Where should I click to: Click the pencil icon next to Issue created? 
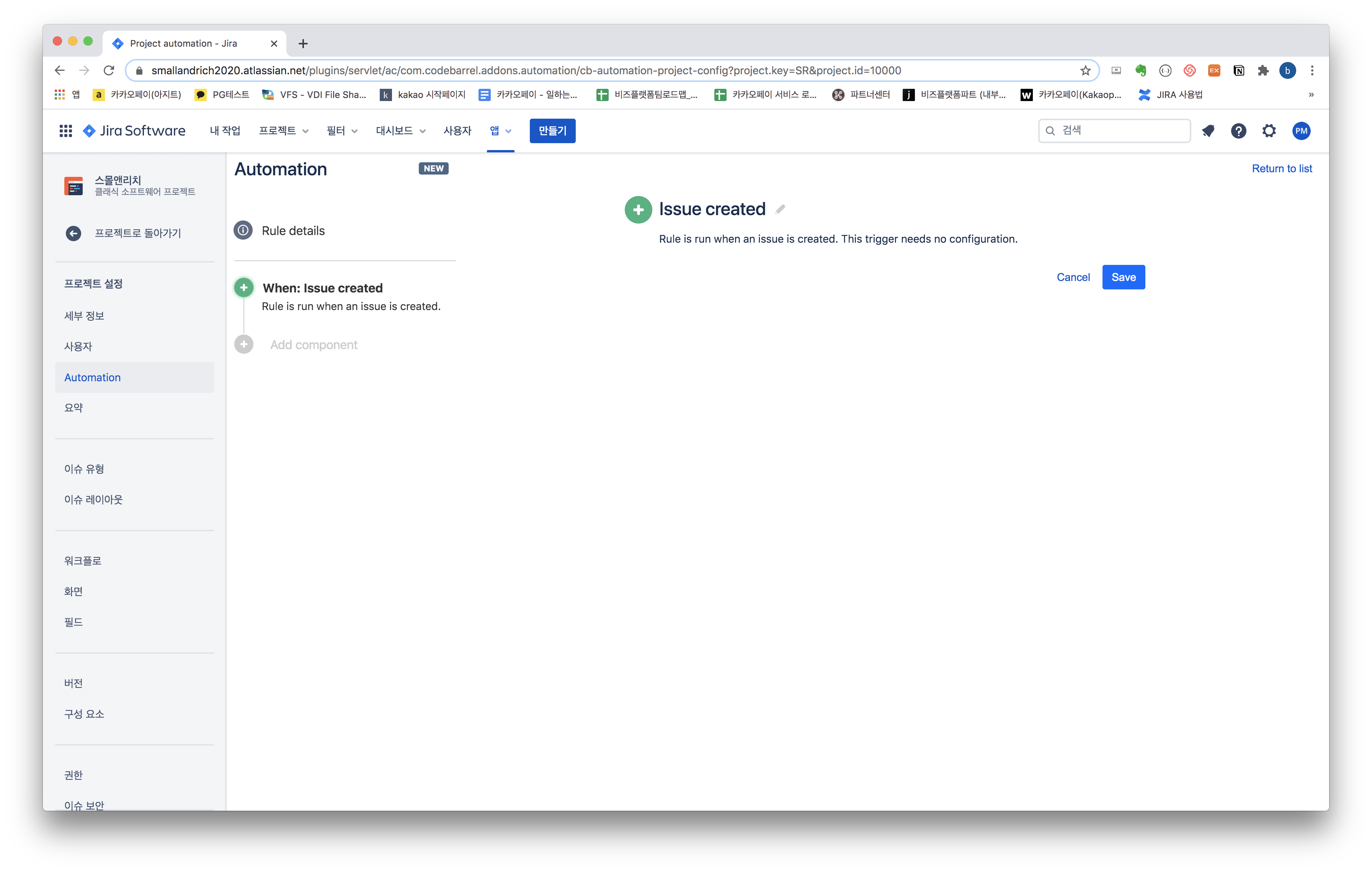point(780,210)
